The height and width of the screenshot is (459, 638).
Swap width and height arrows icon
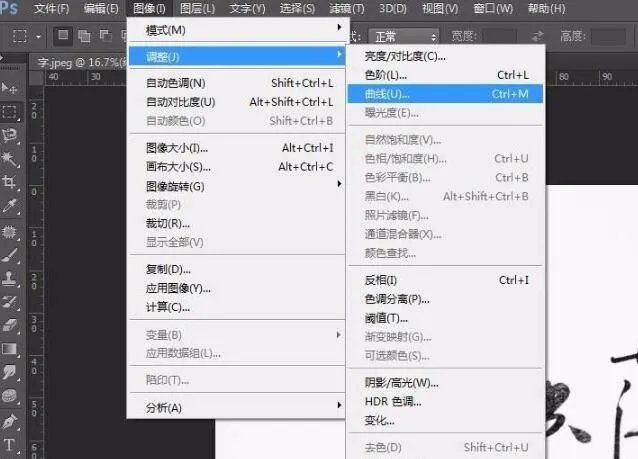[537, 36]
